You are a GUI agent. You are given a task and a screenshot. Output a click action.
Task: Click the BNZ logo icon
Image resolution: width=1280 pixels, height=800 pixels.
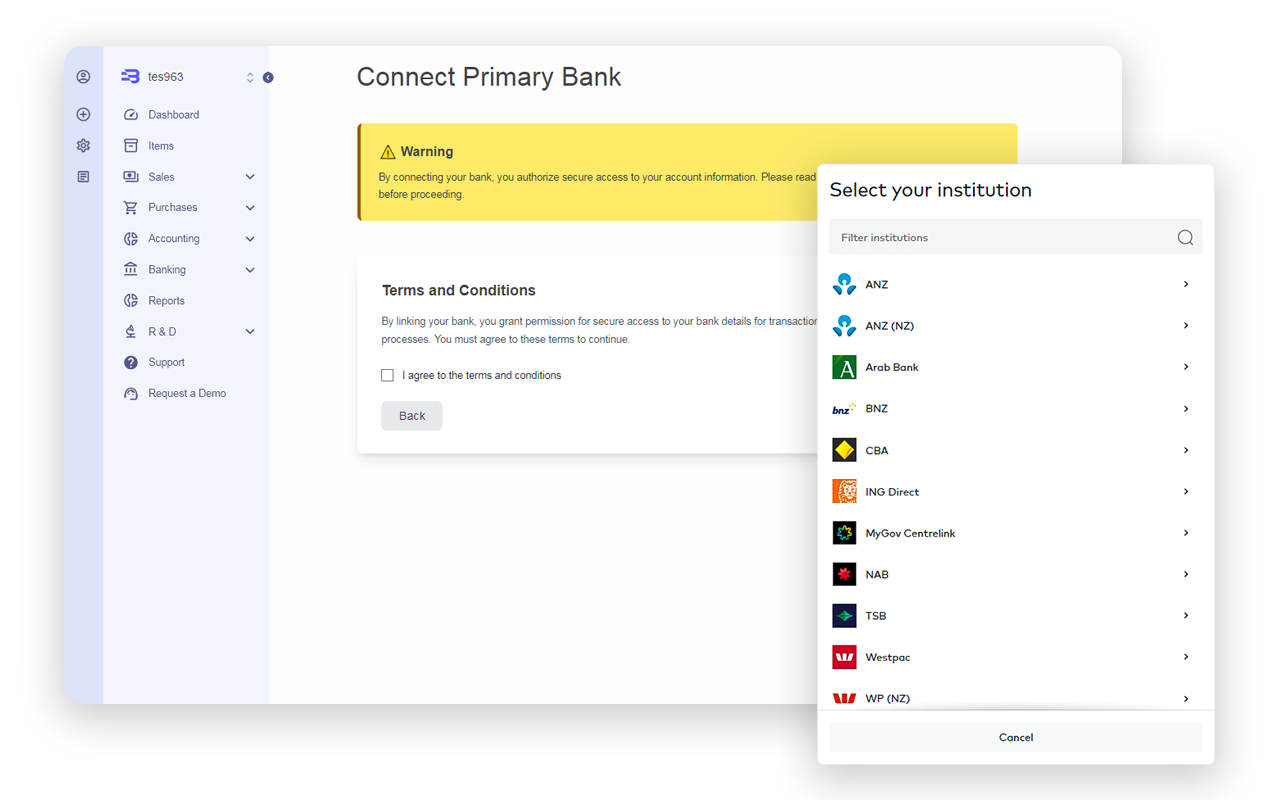click(845, 409)
